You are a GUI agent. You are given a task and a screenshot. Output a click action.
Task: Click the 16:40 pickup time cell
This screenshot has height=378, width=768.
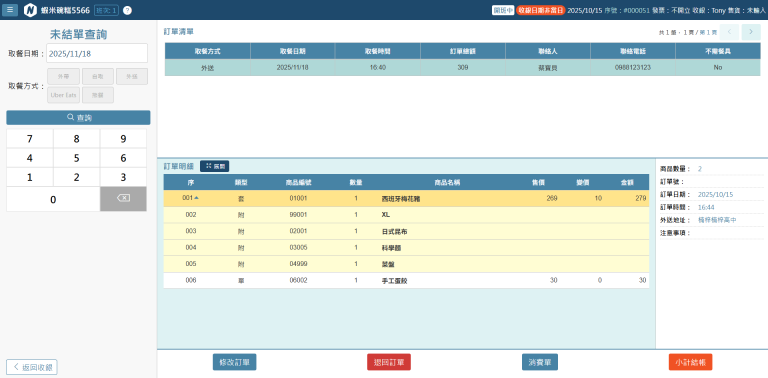click(x=378, y=68)
